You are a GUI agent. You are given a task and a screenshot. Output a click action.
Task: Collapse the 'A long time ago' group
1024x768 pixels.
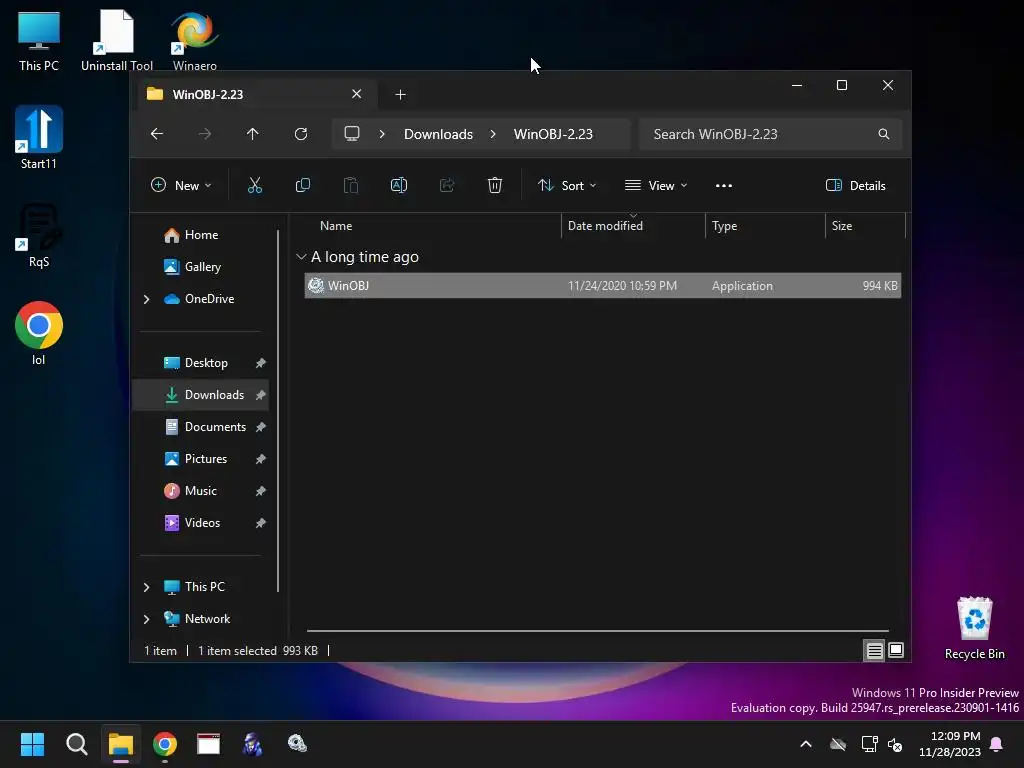(x=300, y=257)
